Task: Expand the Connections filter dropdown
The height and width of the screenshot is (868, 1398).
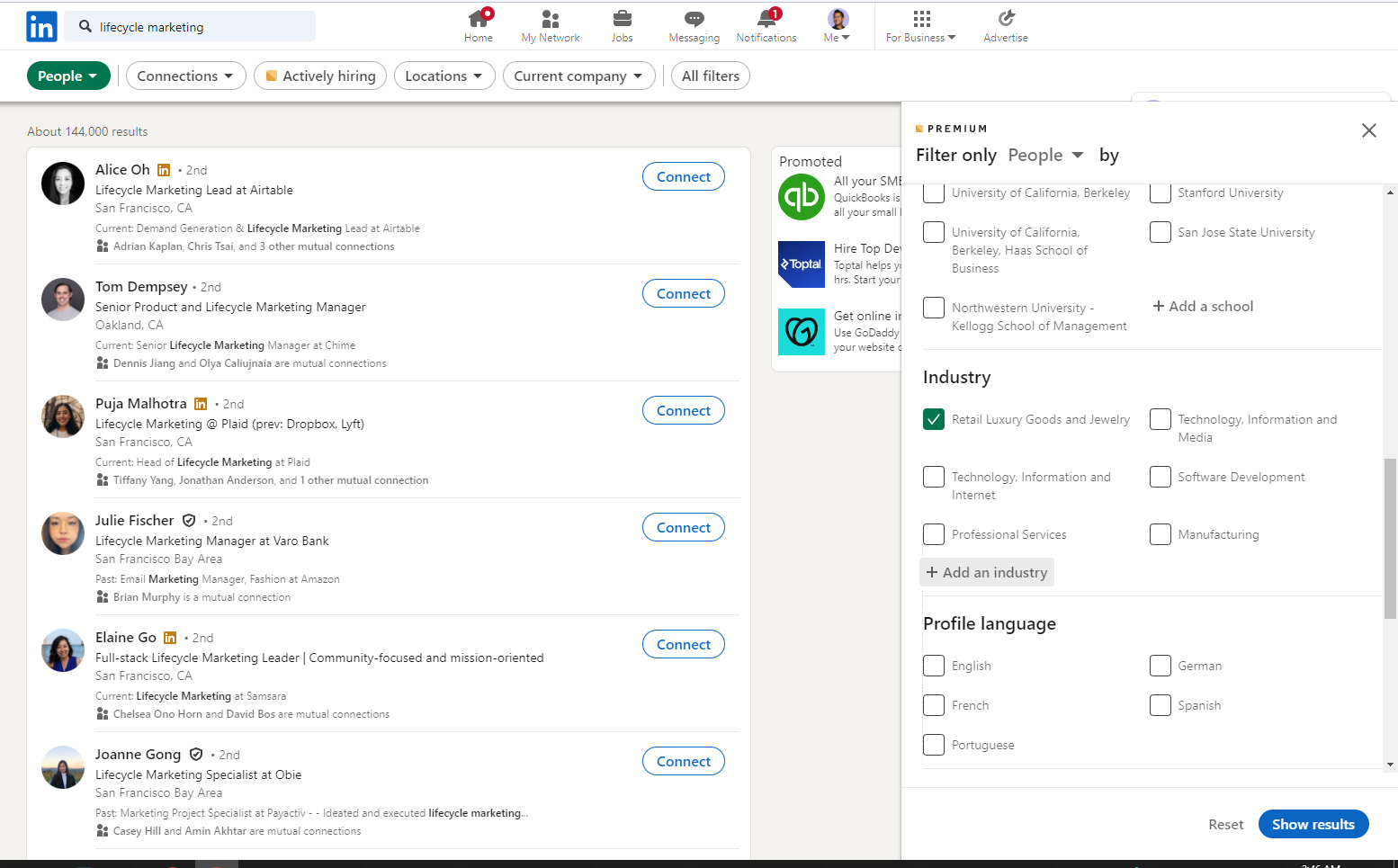Action: [x=184, y=76]
